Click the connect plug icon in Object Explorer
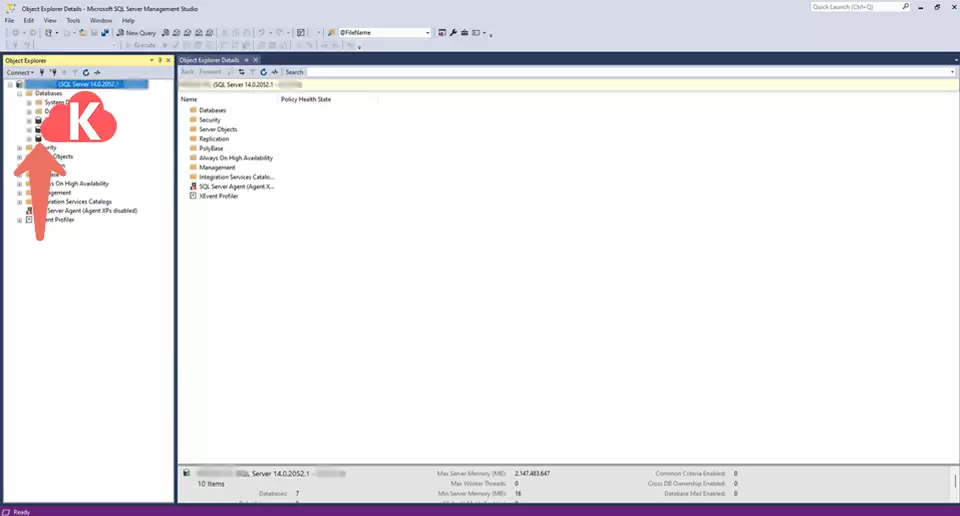The width and height of the screenshot is (960, 516). click(x=41, y=72)
